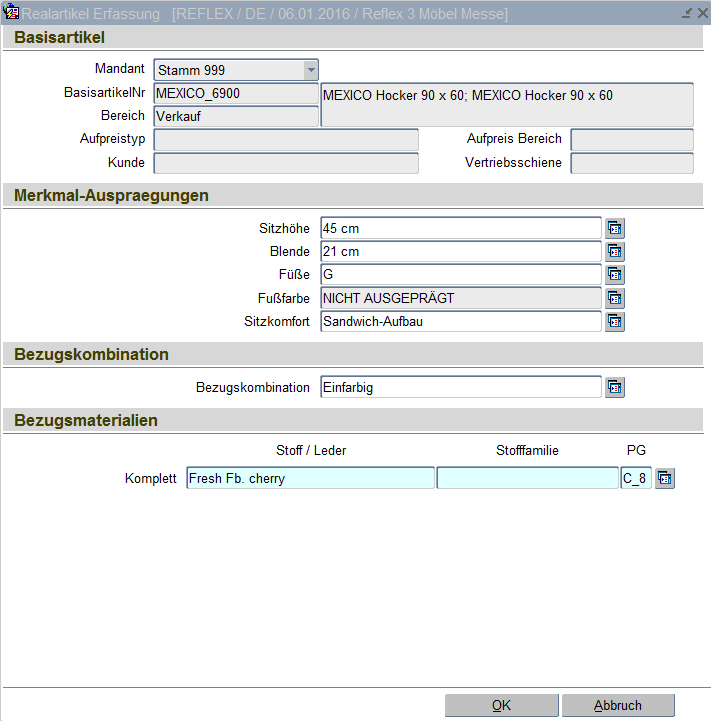
Task: Focus the Sitzkomfort field with Sandwich-Aufbau
Action: (460, 321)
